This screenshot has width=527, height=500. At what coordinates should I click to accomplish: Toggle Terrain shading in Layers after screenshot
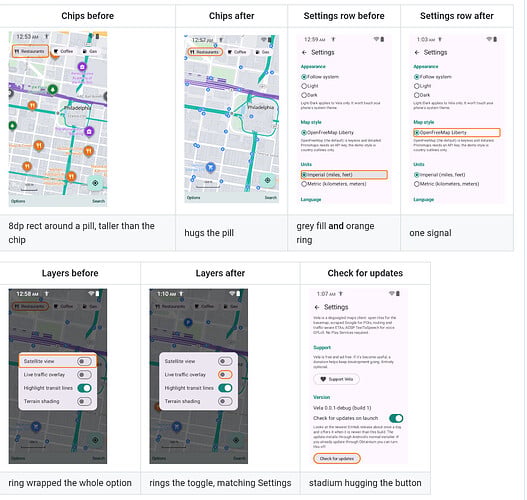[x=225, y=401]
